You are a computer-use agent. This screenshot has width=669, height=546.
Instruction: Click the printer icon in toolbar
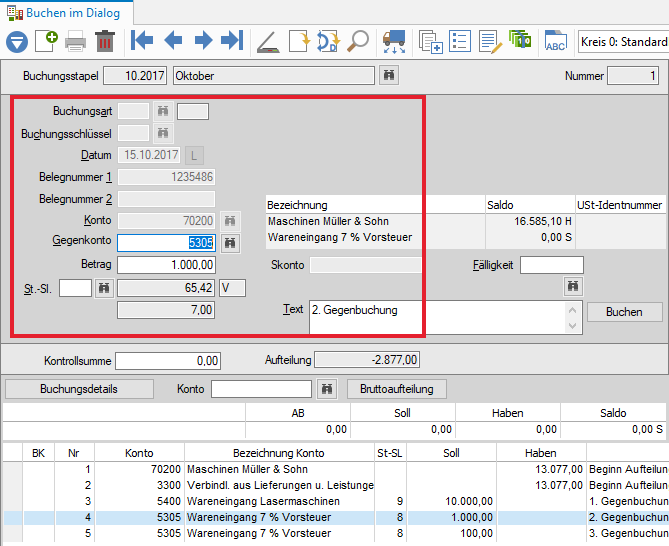(76, 42)
